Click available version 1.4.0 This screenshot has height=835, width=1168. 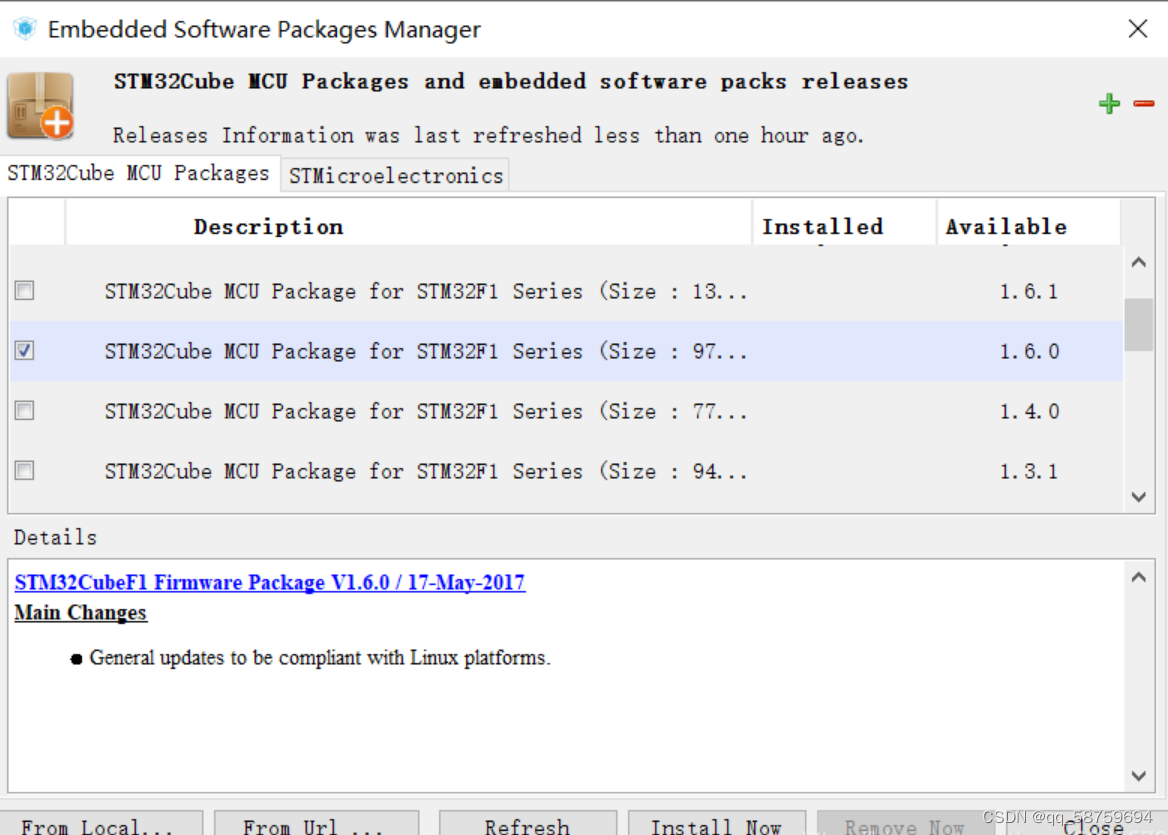1029,411
